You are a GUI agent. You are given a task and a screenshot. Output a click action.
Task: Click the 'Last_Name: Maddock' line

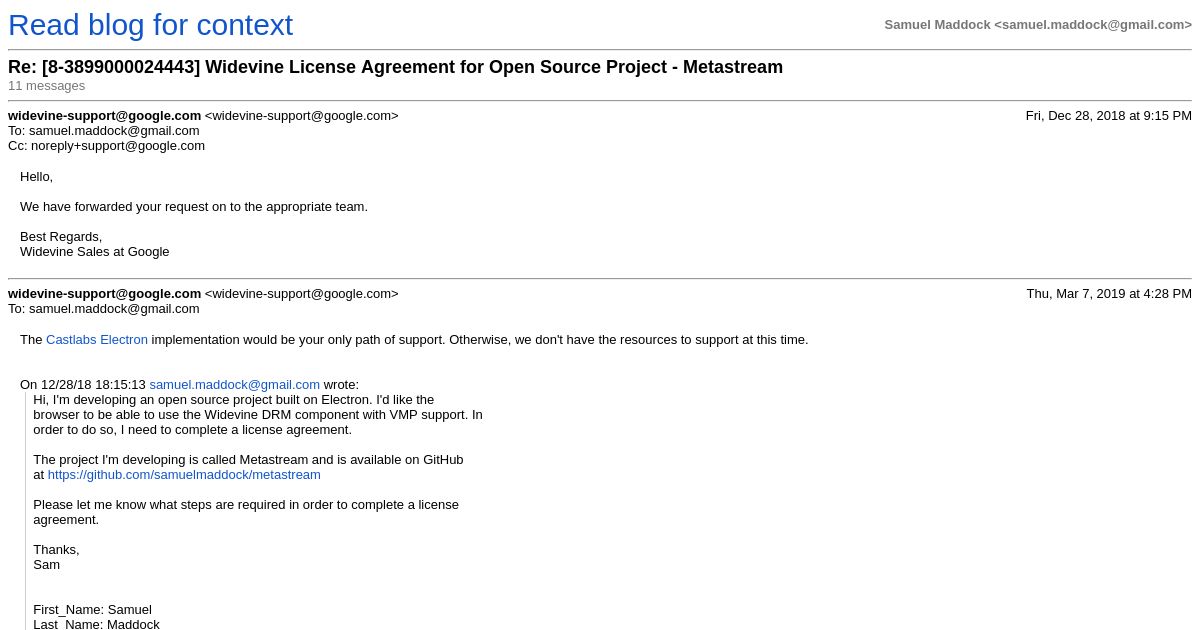96,624
